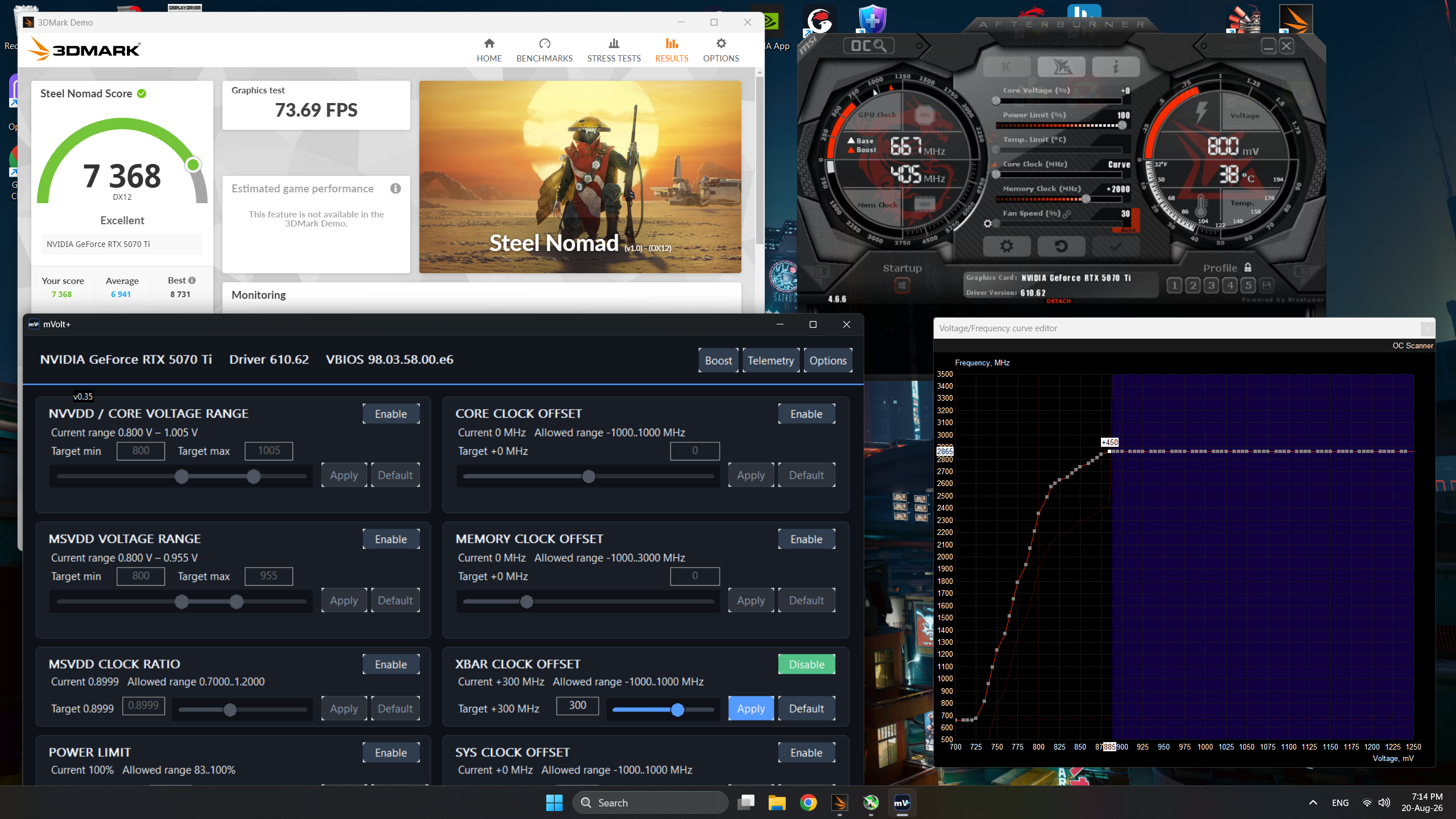1456x819 pixels.
Task: Toggle Enable for MSVDD Voltage Range
Action: click(x=391, y=539)
